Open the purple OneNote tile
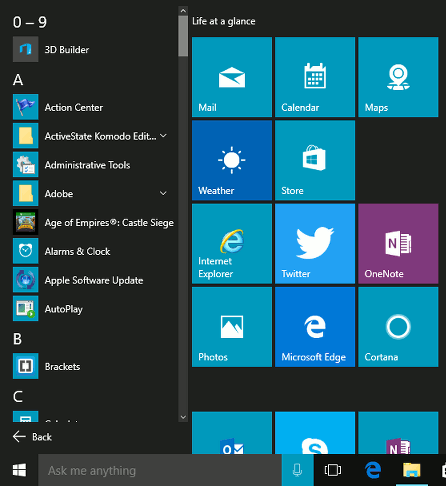This screenshot has height=486, width=446. click(398, 244)
